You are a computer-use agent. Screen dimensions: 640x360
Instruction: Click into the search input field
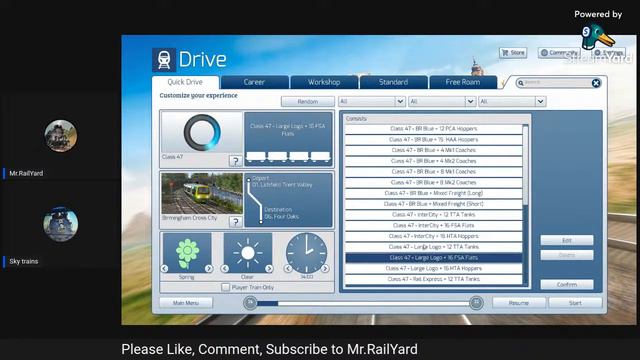click(557, 83)
